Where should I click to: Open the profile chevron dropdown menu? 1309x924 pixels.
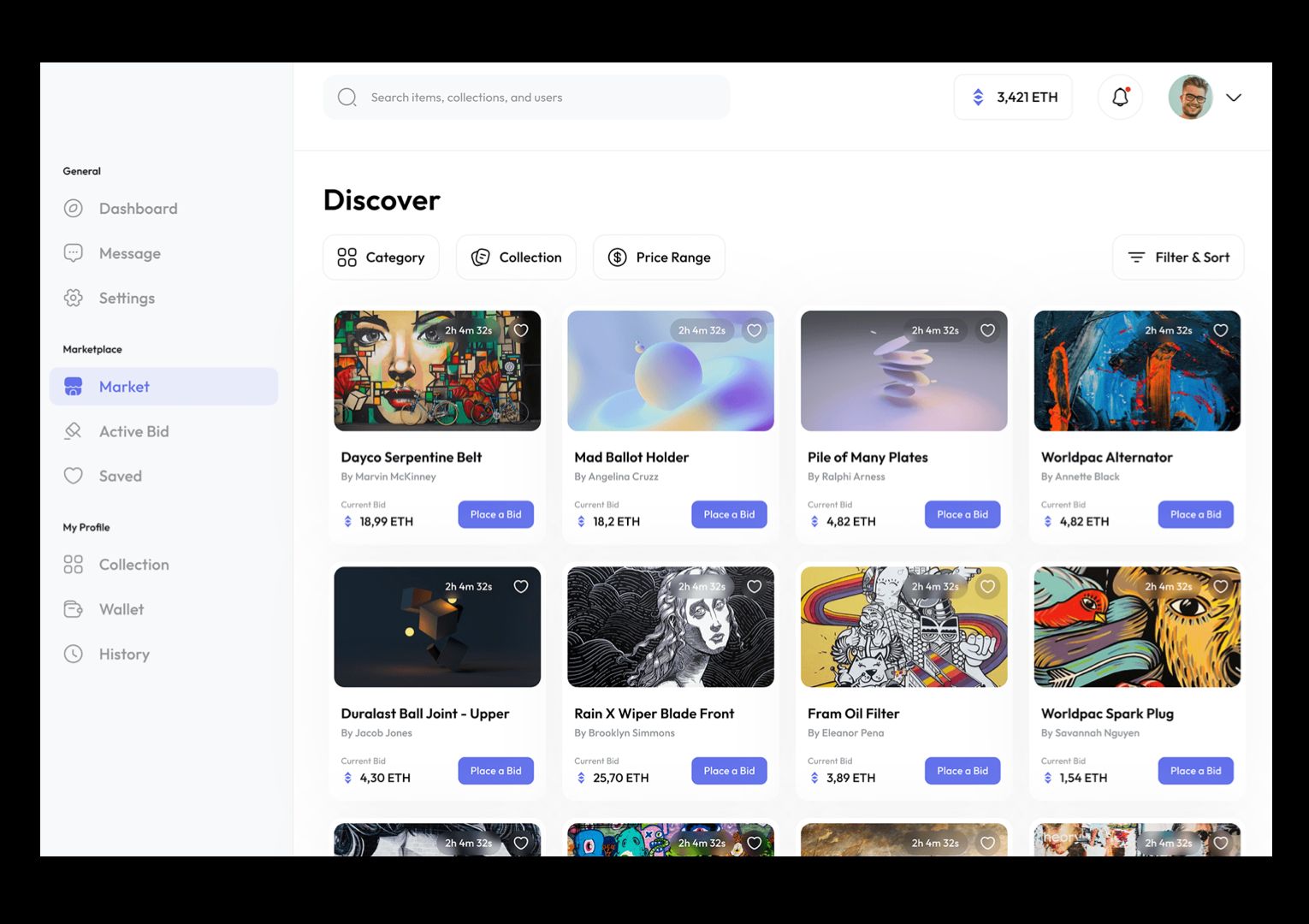1235,97
